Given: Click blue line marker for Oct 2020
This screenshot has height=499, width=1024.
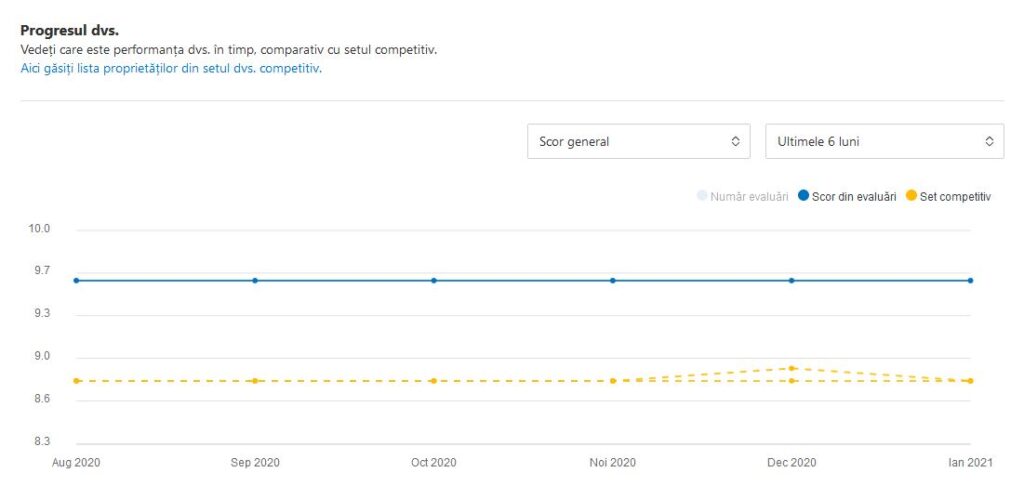Looking at the screenshot, I should tap(434, 281).
